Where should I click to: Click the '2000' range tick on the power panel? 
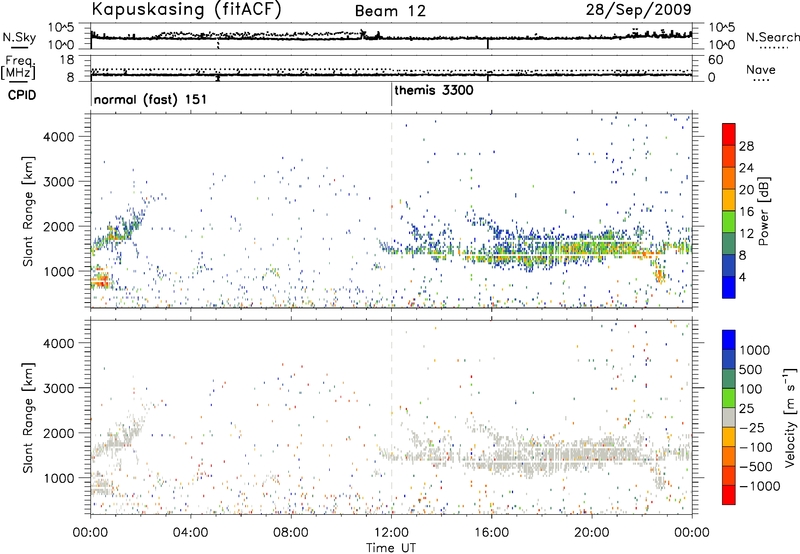point(59,226)
